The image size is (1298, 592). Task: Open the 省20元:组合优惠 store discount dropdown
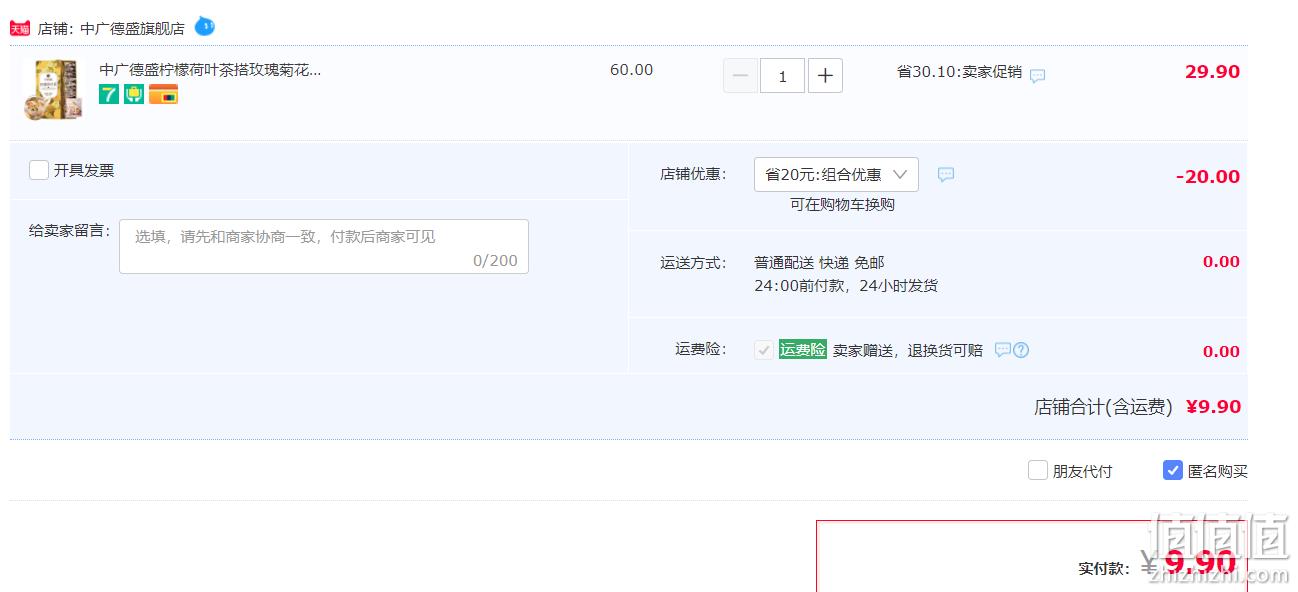(836, 175)
